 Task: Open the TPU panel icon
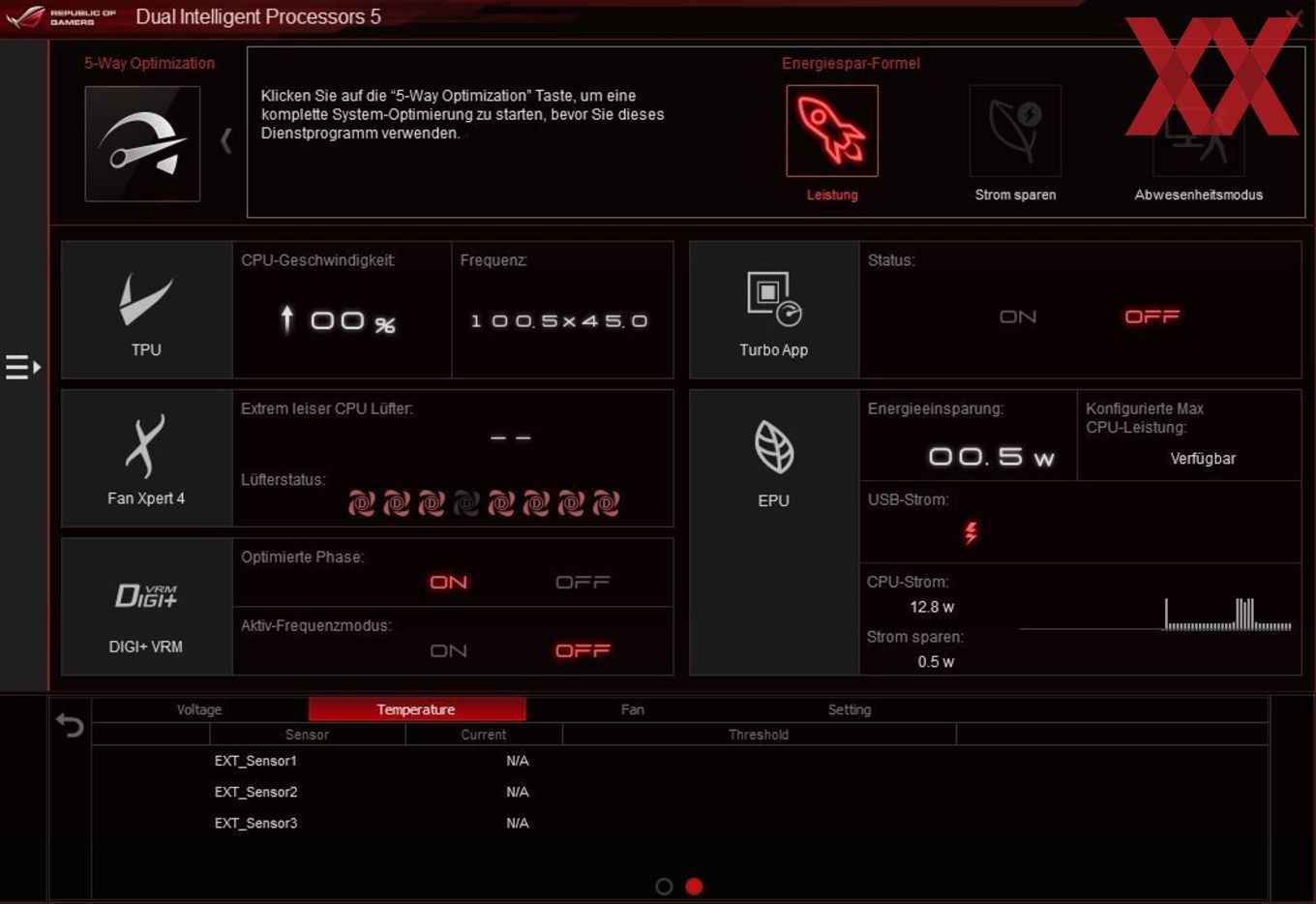tap(146, 310)
